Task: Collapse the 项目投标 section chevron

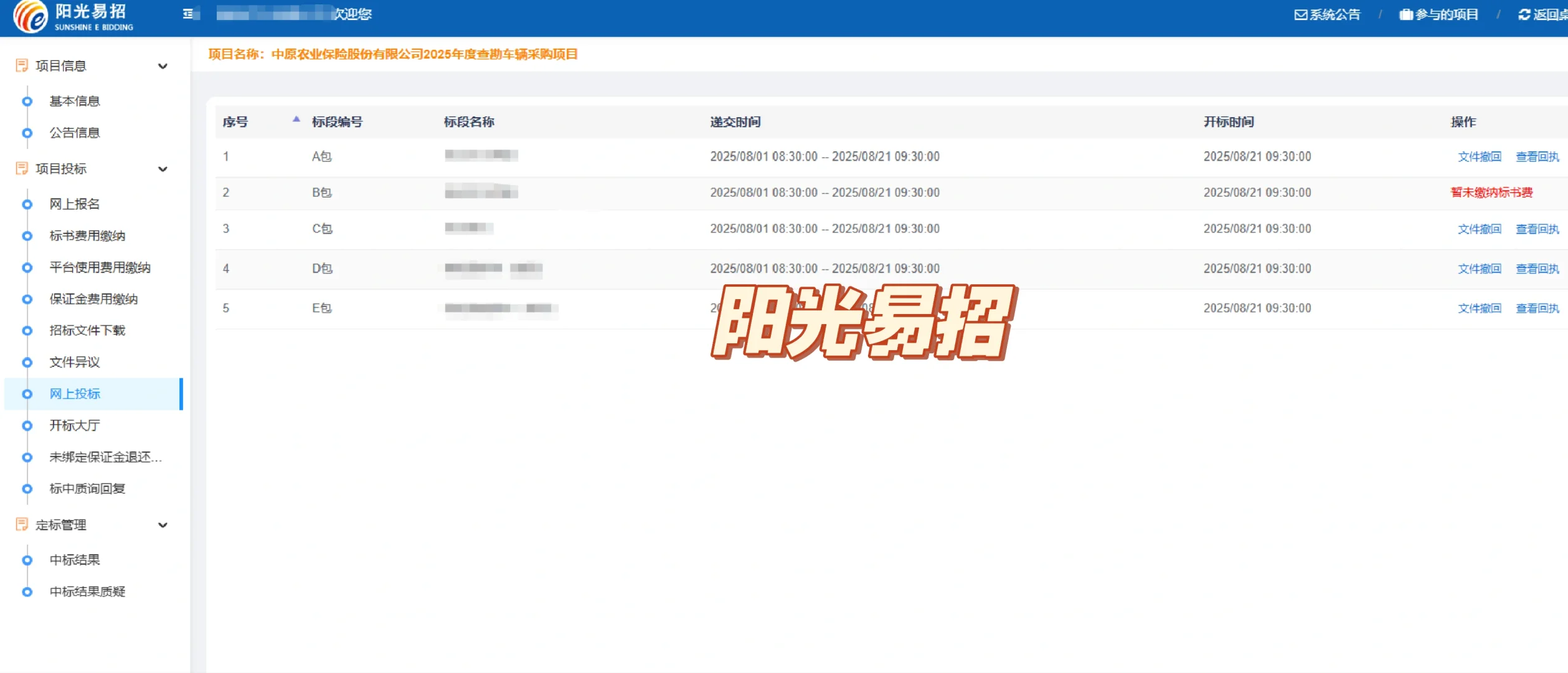Action: click(x=163, y=169)
